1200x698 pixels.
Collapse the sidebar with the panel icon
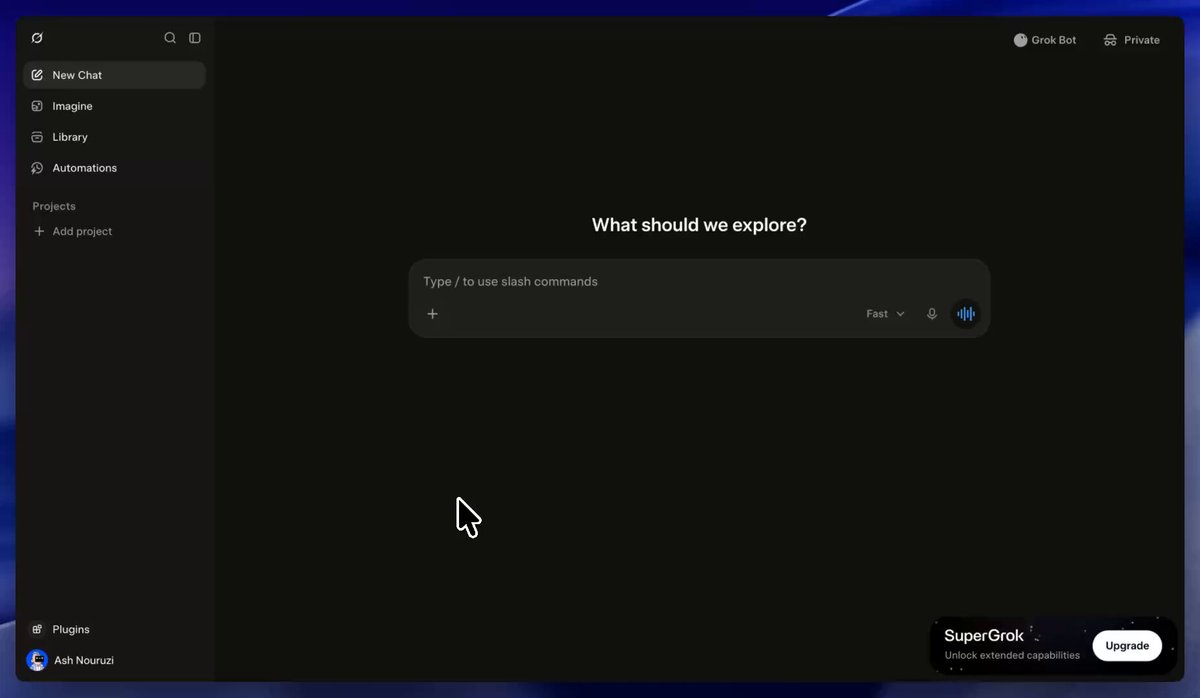coord(195,38)
